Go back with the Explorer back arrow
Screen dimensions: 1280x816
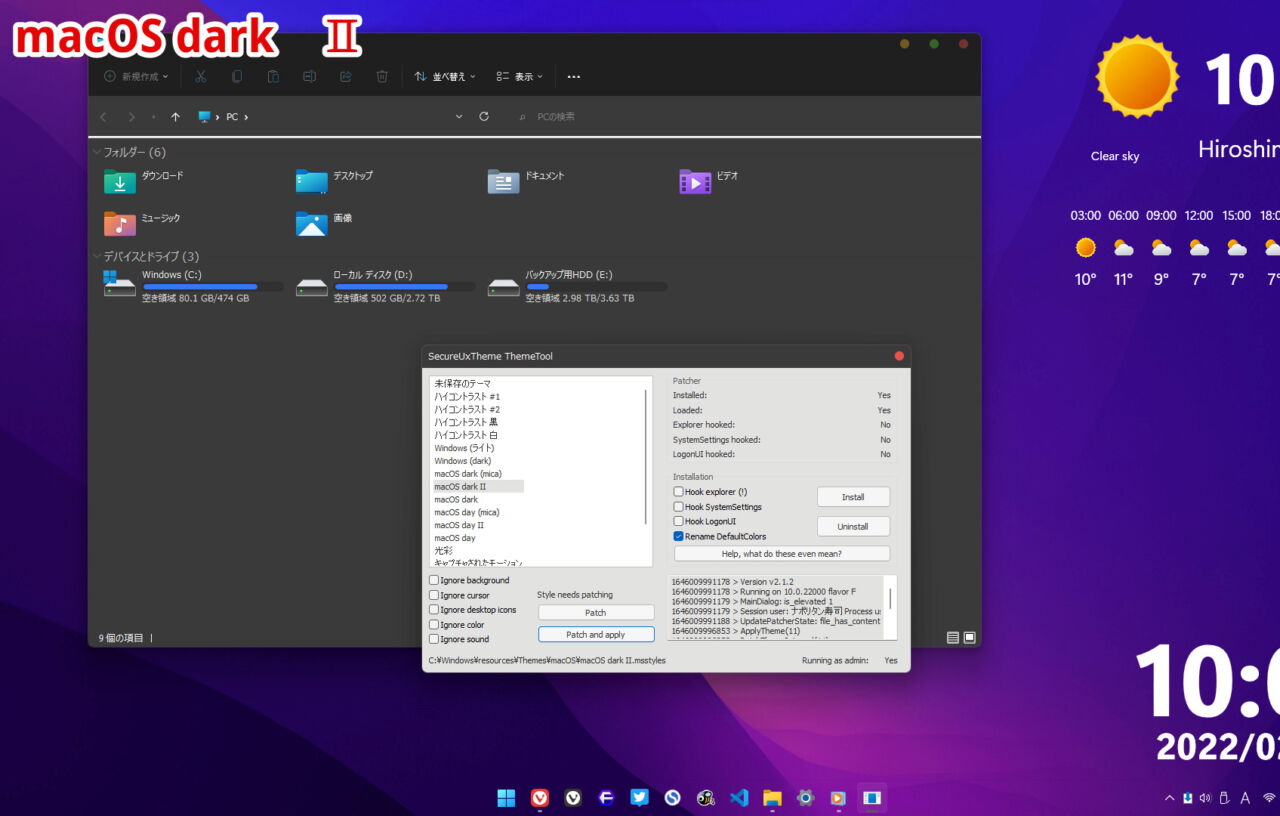point(103,117)
